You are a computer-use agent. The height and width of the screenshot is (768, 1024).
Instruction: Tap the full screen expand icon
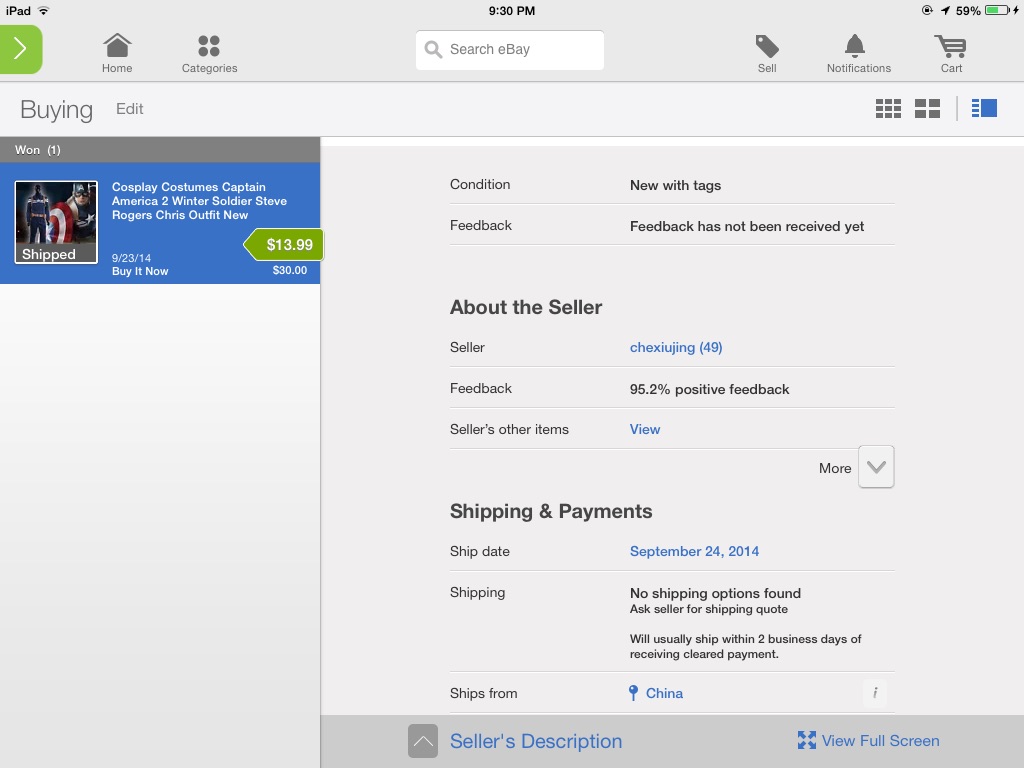pos(807,740)
